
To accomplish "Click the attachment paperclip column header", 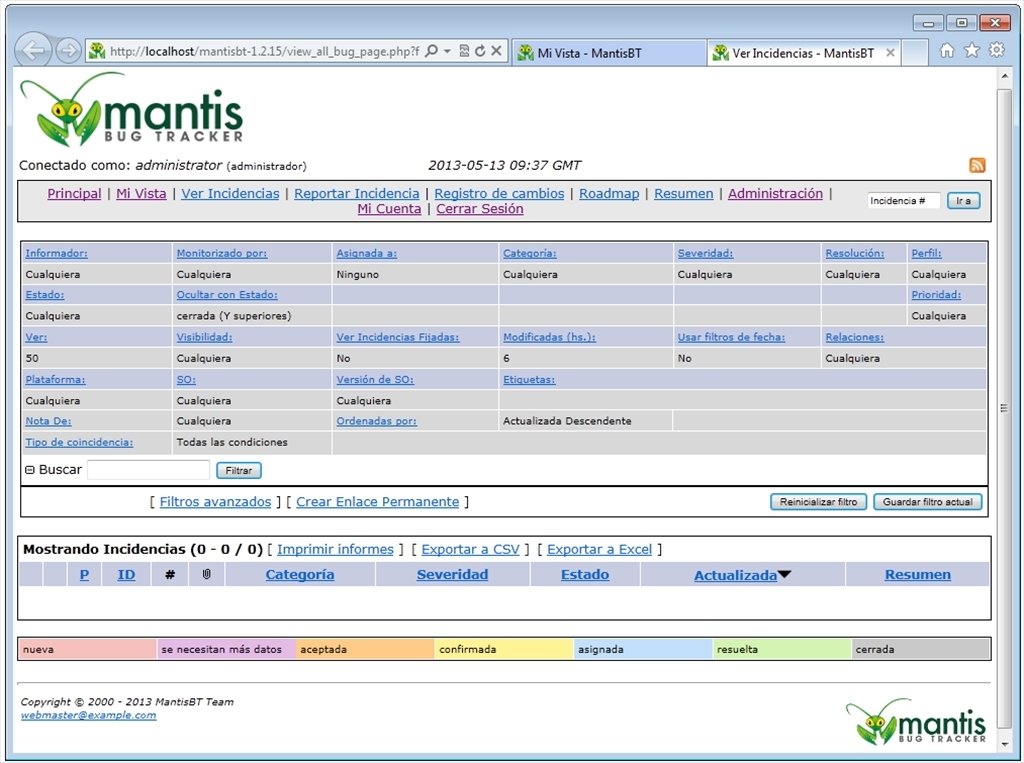I will pos(206,574).
